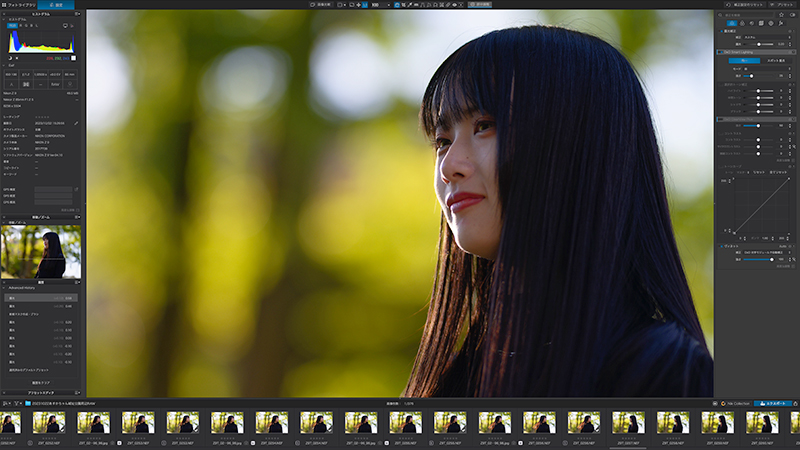The image size is (800, 450).
Task: Open the Color tools palette icon
Action: [742, 23]
